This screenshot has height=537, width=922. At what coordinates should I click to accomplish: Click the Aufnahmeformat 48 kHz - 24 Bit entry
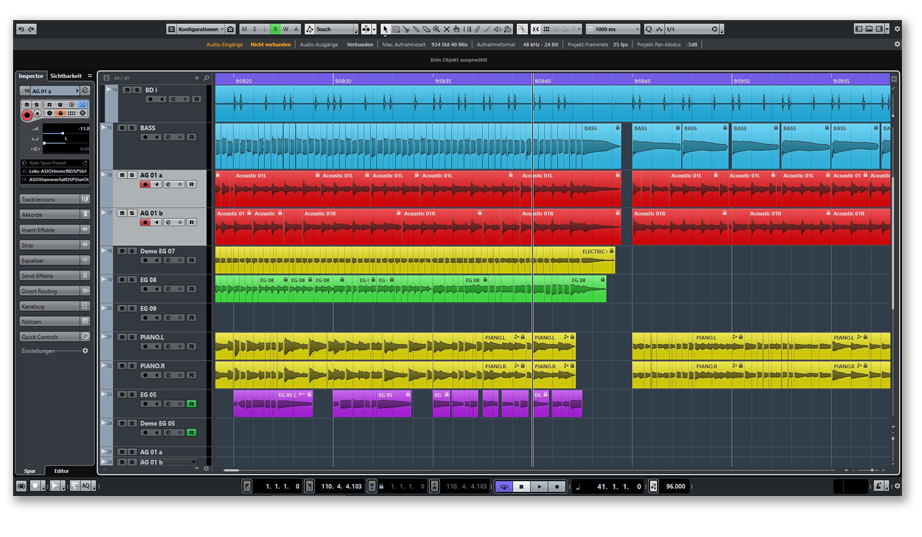click(x=517, y=45)
